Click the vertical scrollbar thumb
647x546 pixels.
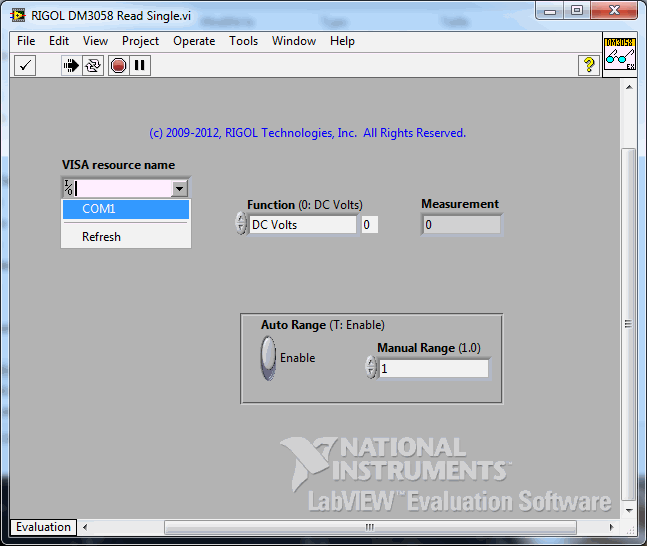tap(629, 324)
